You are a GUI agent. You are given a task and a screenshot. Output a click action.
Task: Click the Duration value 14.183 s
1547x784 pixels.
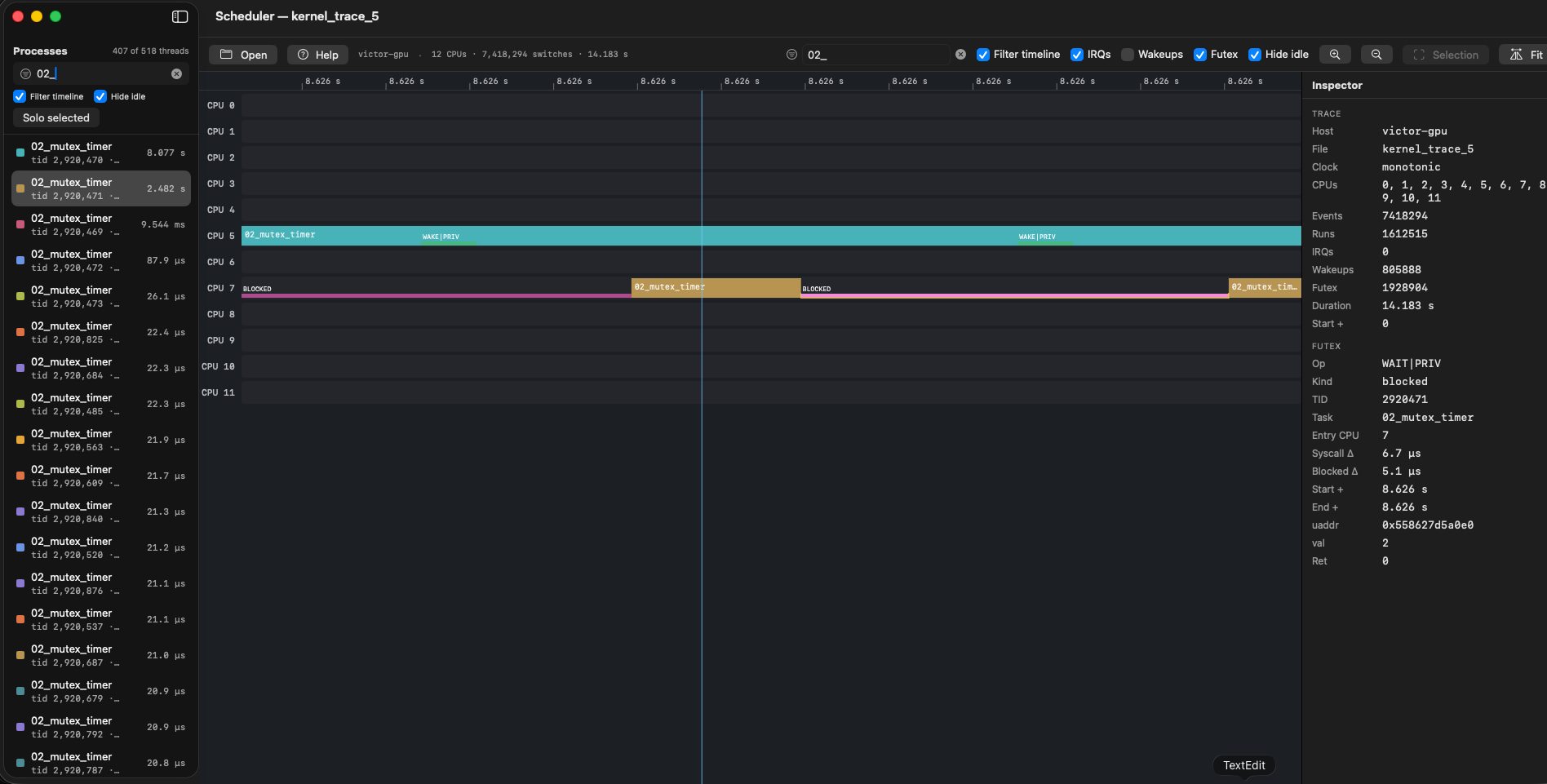1407,306
